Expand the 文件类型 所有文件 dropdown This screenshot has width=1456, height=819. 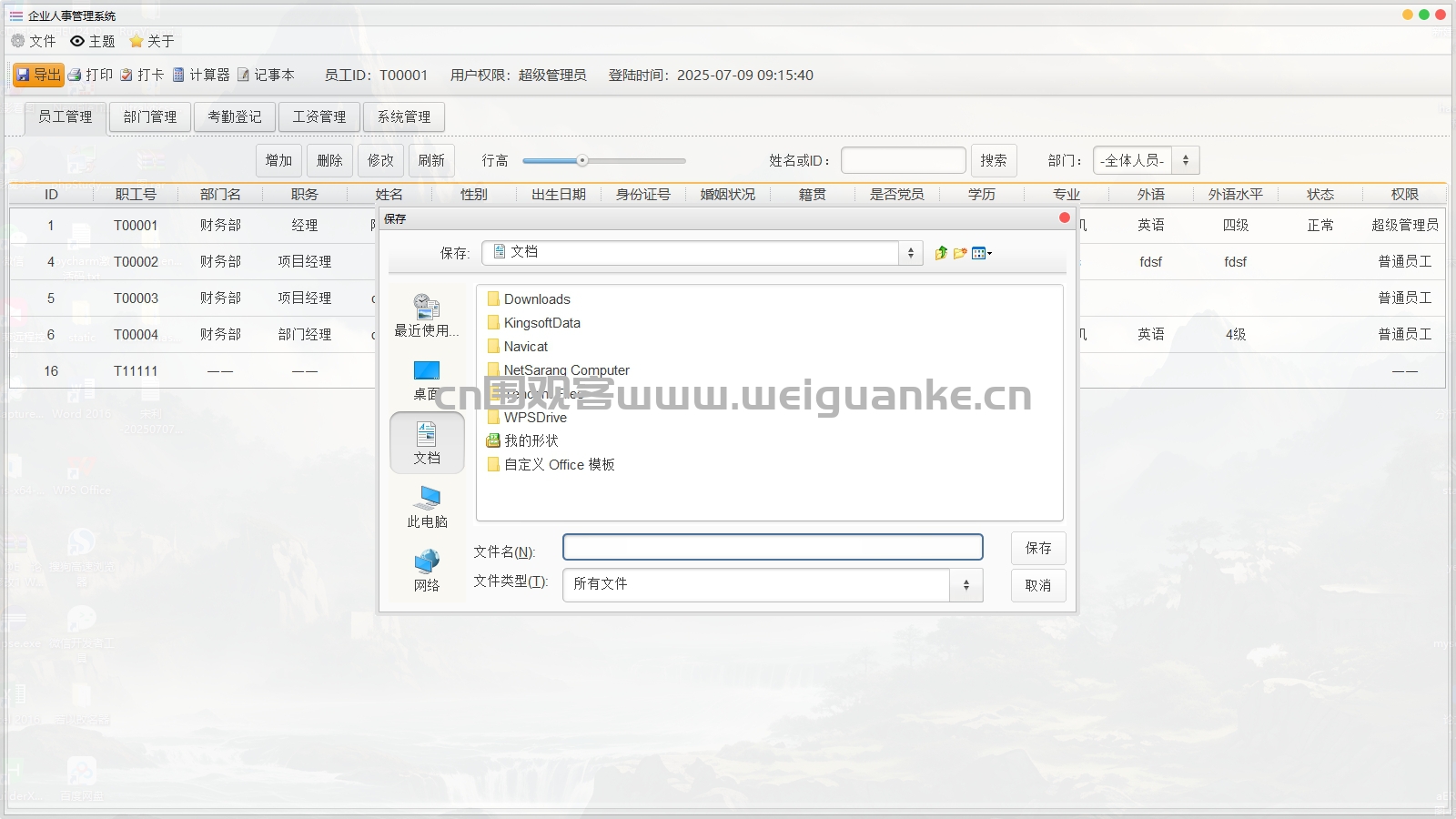tap(966, 584)
